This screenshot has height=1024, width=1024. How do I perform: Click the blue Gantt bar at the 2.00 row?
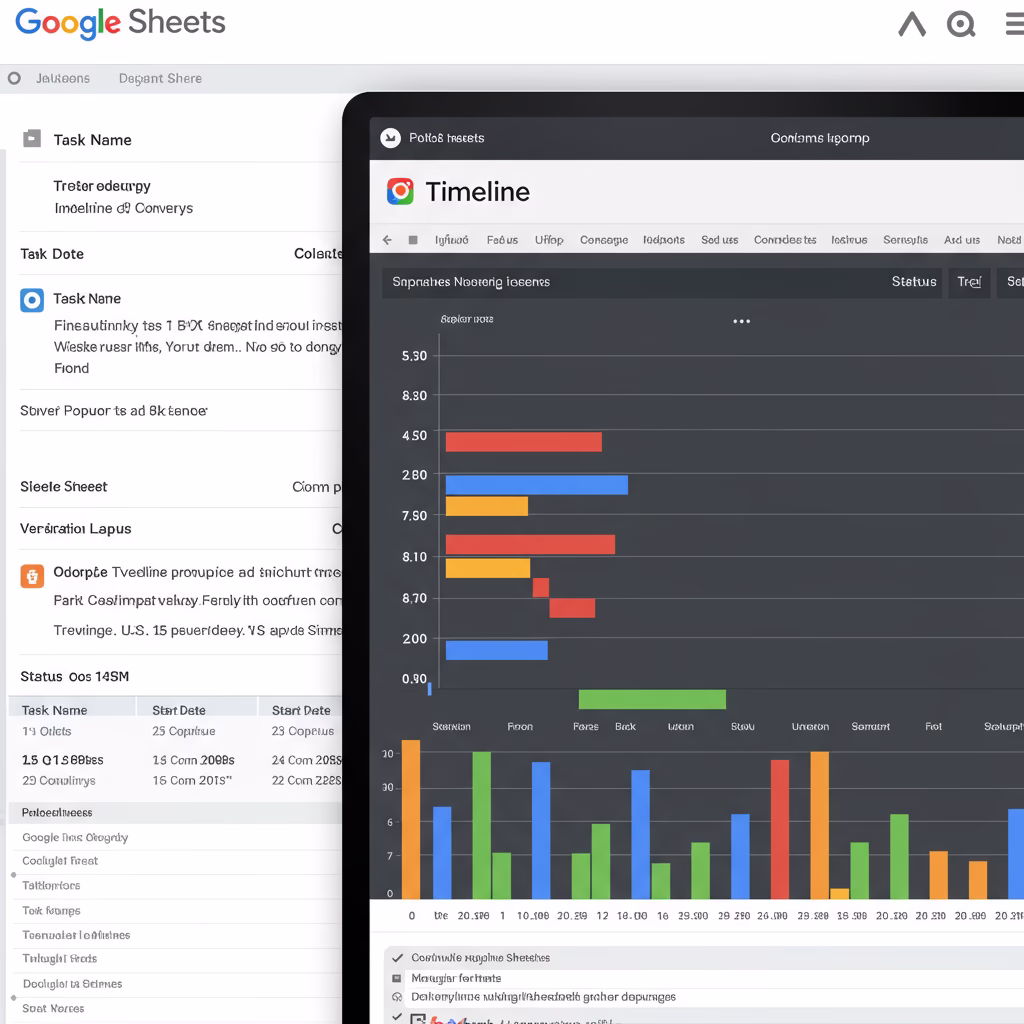[x=496, y=650]
